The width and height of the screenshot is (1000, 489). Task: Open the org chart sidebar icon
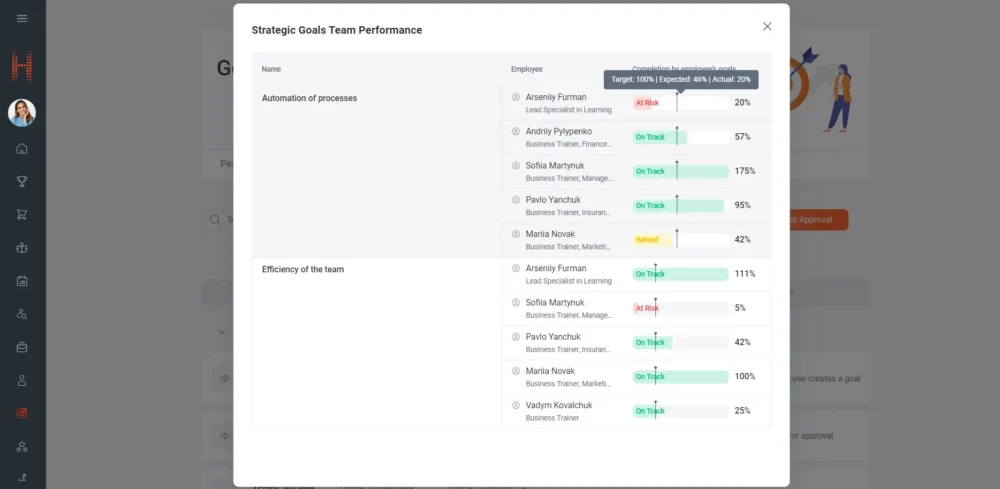tap(22, 446)
